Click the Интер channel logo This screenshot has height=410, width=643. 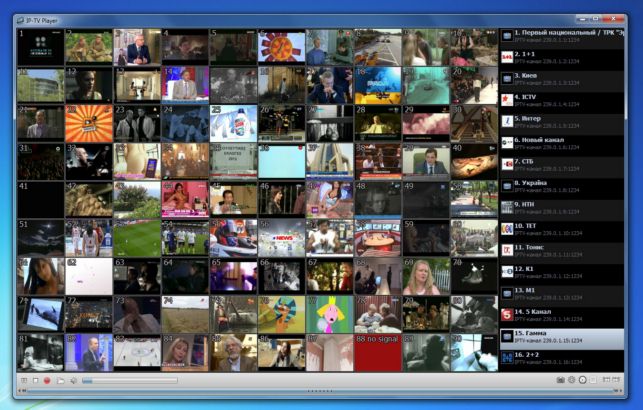(507, 121)
